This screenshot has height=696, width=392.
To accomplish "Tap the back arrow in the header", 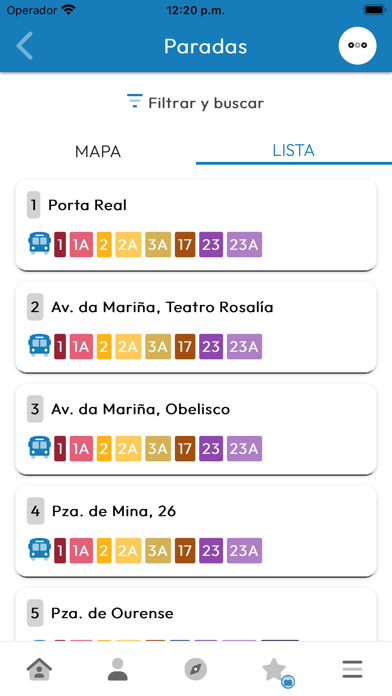I will pyautogui.click(x=24, y=46).
